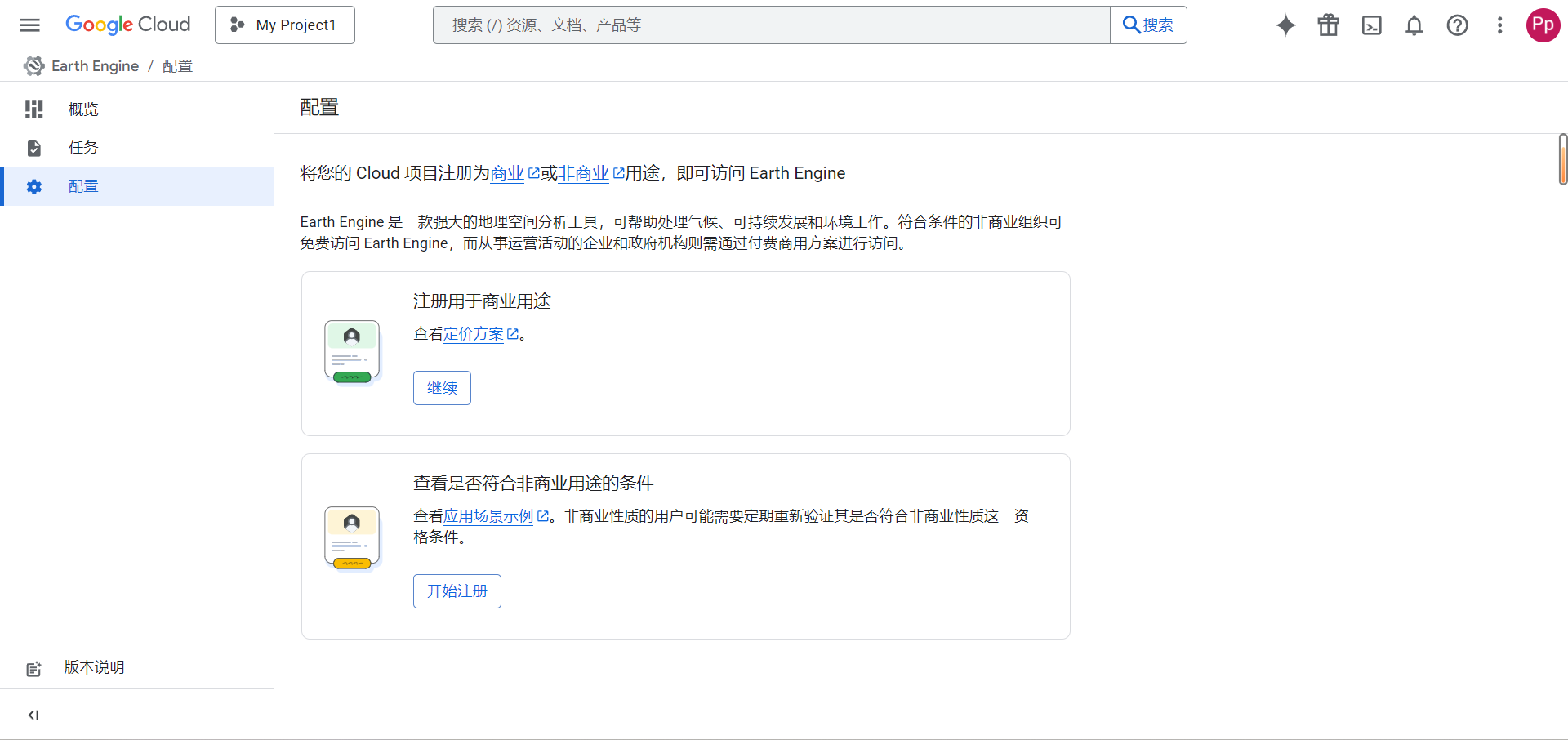1568x740 pixels.
Task: Open 版本说明 at the sidebar bottom
Action: [94, 667]
